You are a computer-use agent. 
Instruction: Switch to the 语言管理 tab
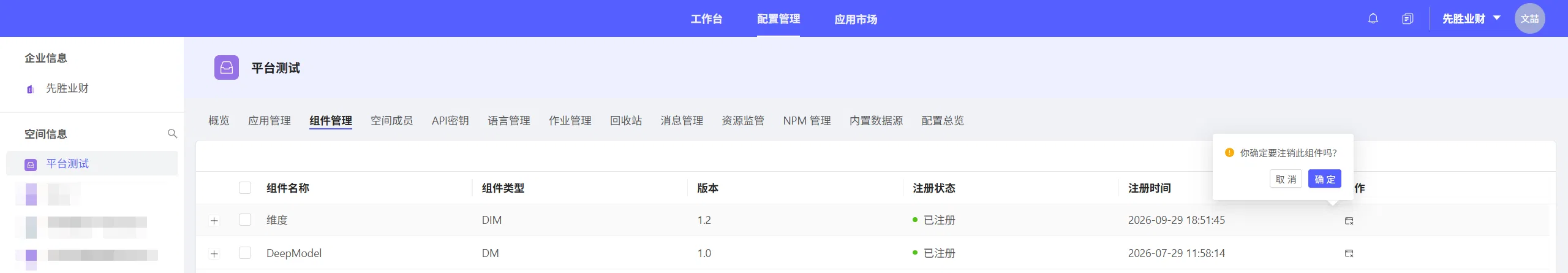point(509,121)
